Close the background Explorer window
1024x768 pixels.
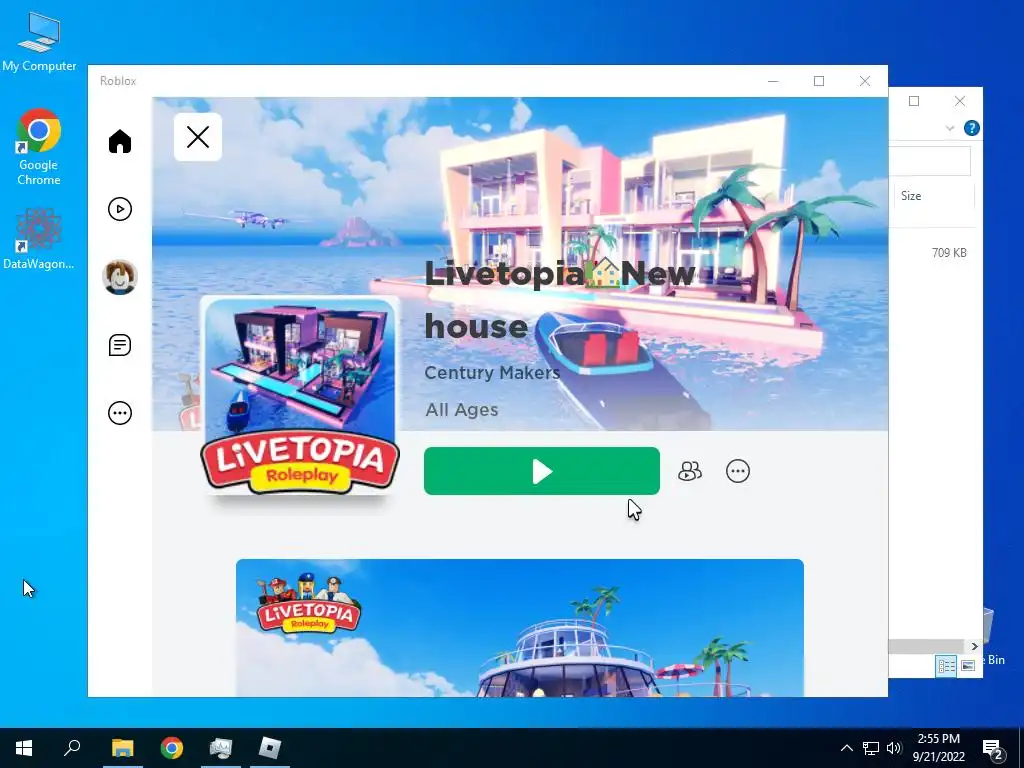(x=959, y=101)
